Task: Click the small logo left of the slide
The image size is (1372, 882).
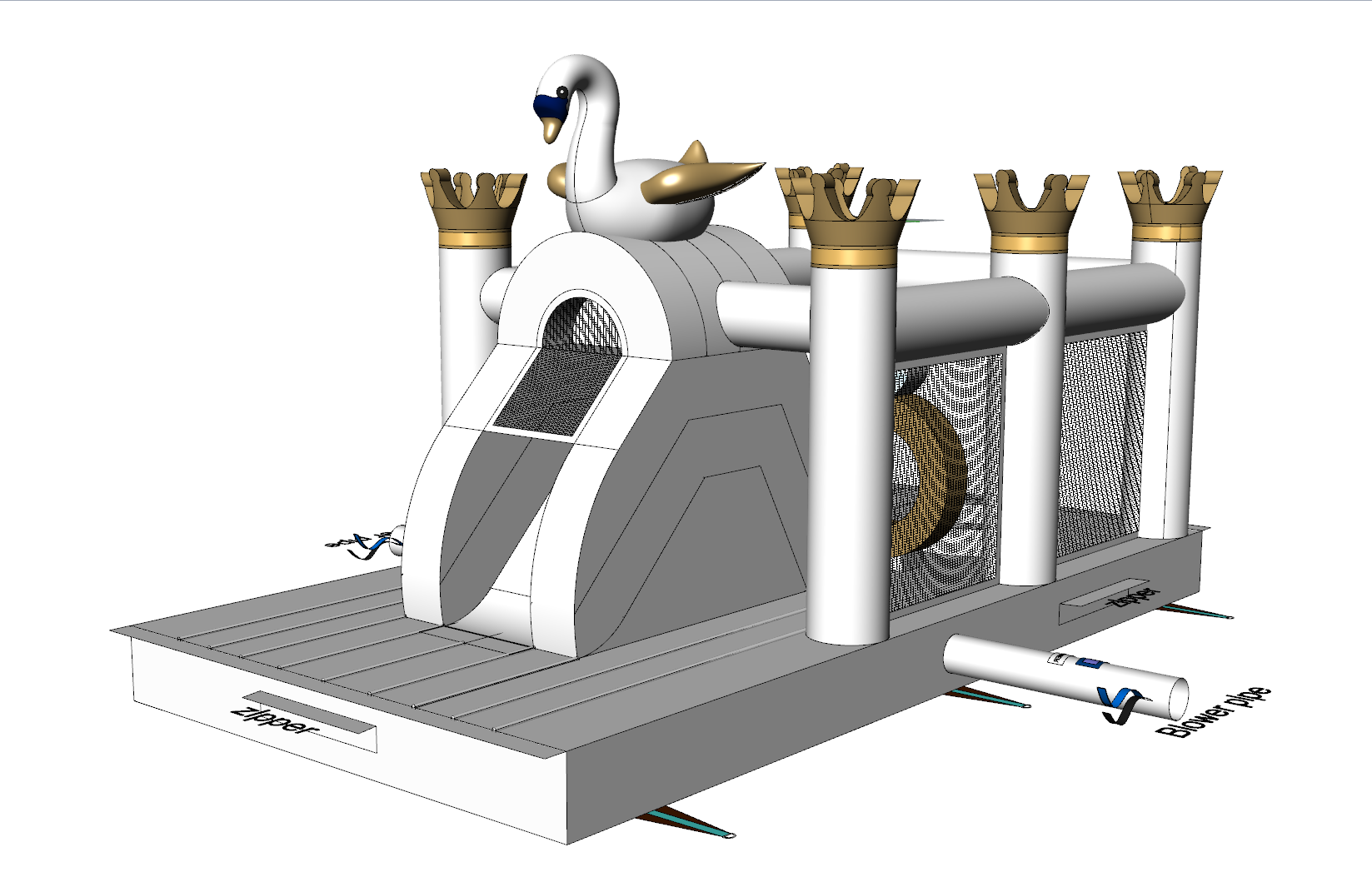Action: pos(365,543)
